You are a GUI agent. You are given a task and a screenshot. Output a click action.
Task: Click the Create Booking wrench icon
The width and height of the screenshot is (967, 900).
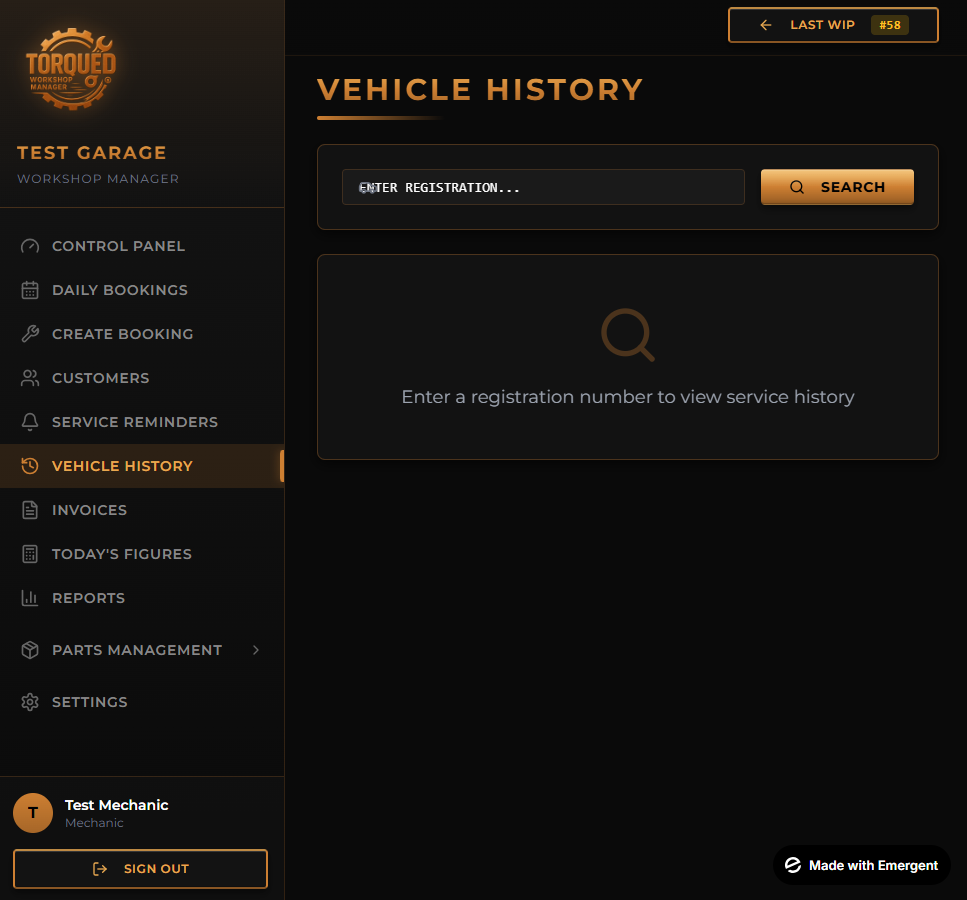(30, 334)
